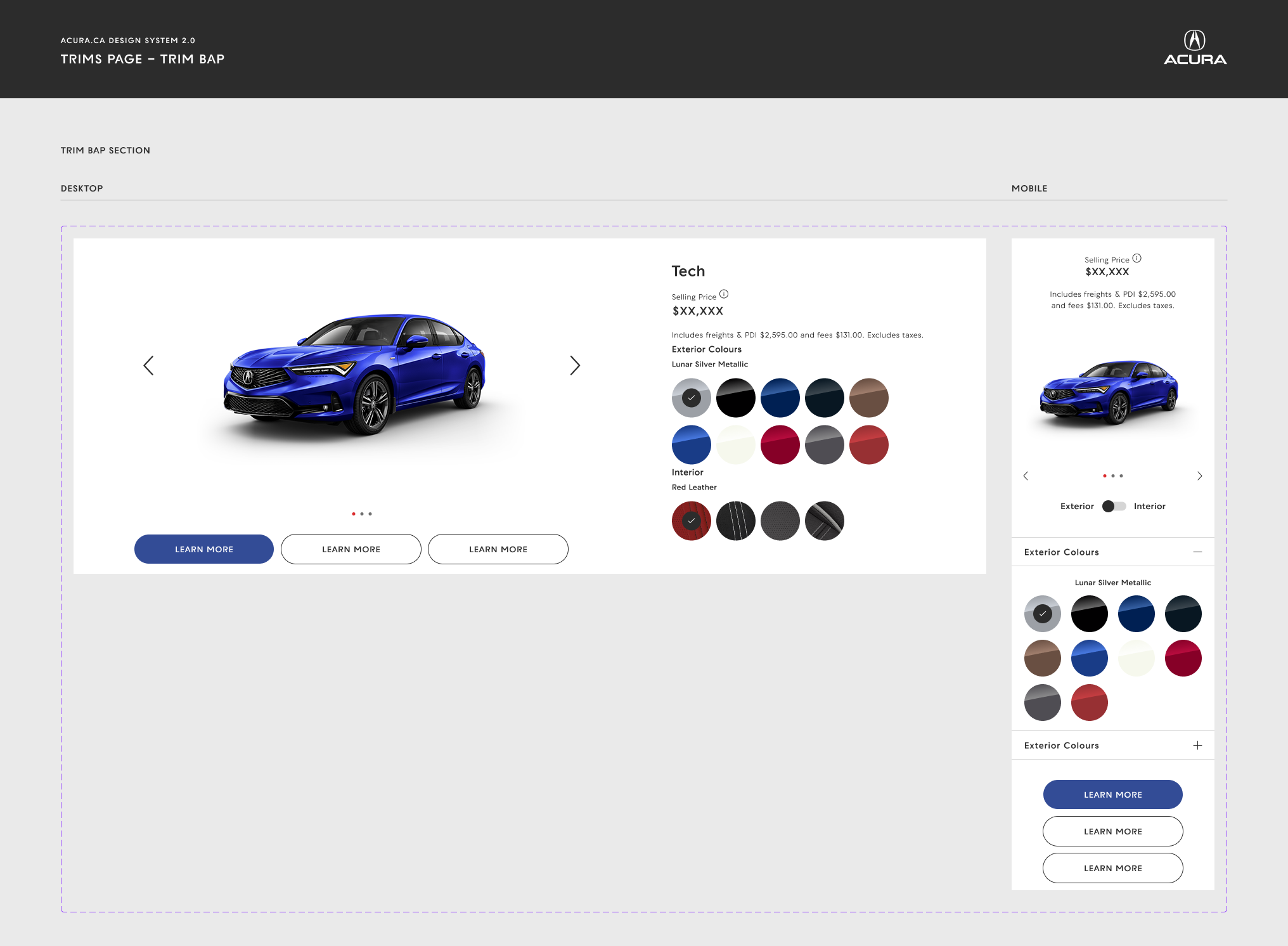Select the light red exterior swatch on desktop

point(869,445)
